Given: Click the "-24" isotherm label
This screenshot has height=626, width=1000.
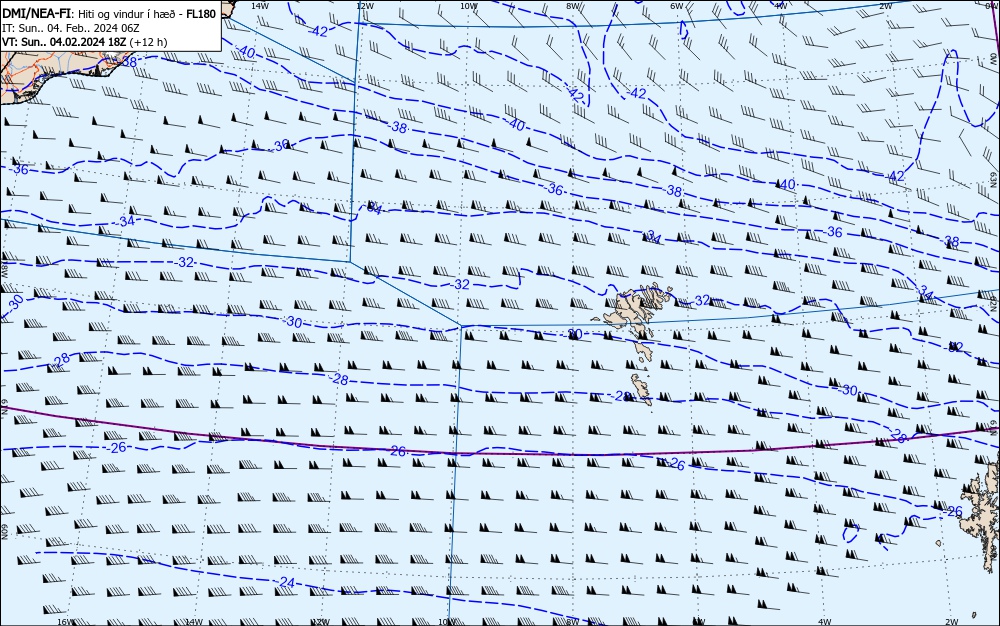Looking at the screenshot, I should (x=286, y=583).
